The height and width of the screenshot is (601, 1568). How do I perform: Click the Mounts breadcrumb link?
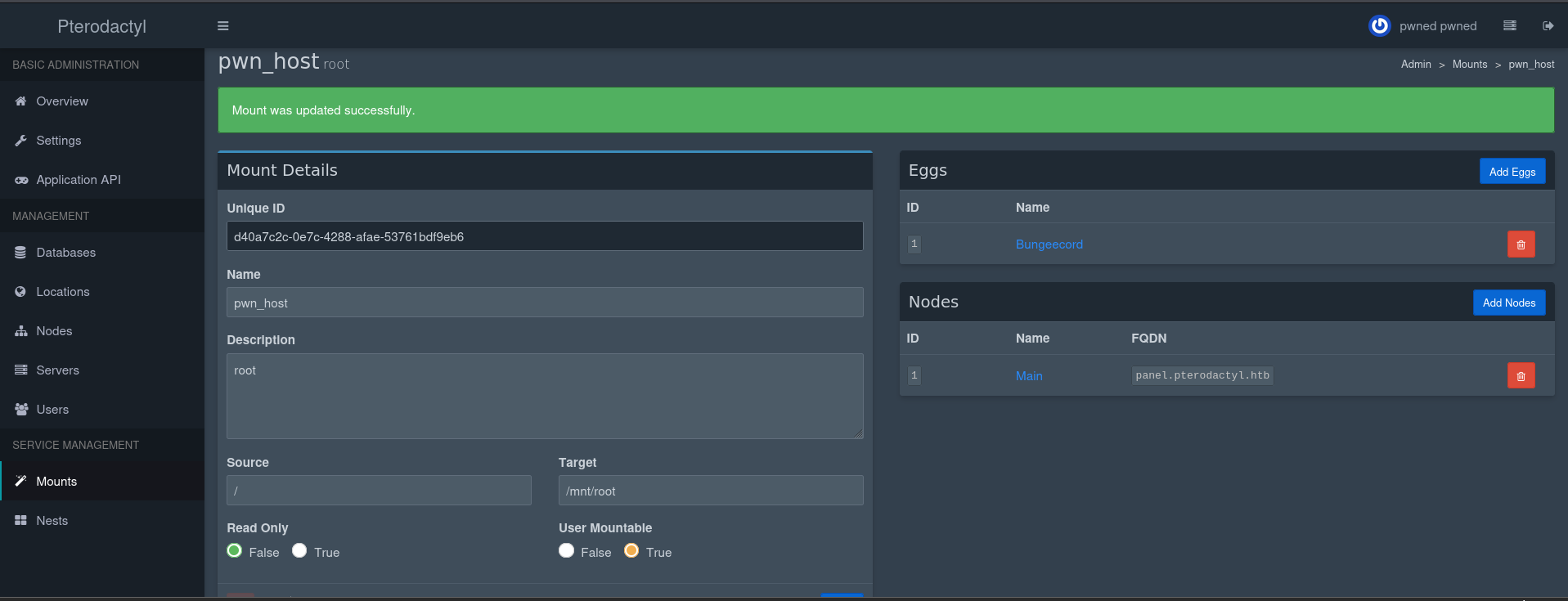tap(1470, 65)
